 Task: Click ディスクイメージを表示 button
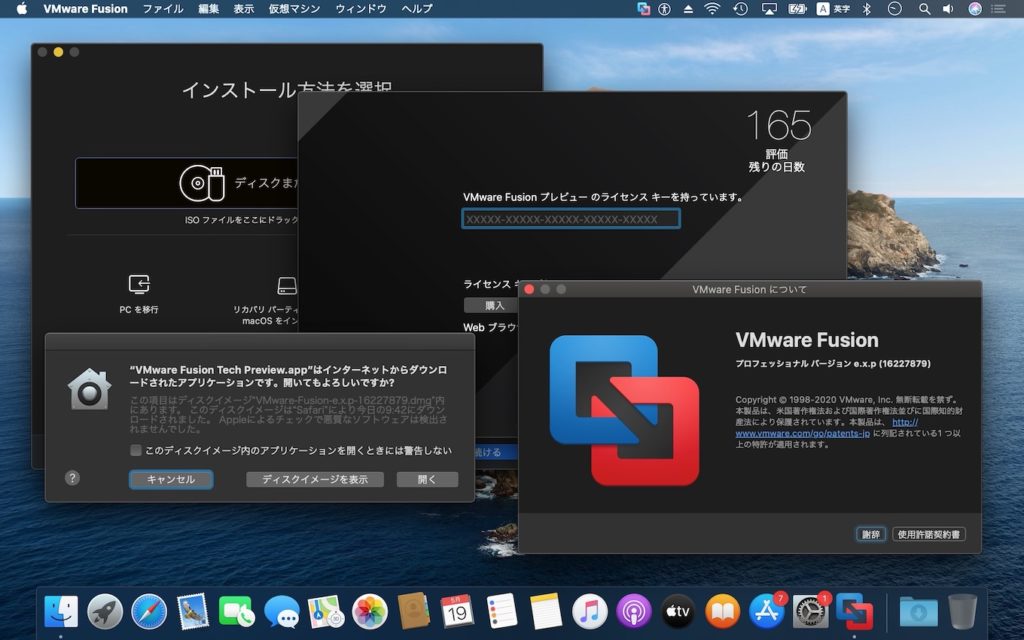click(315, 480)
